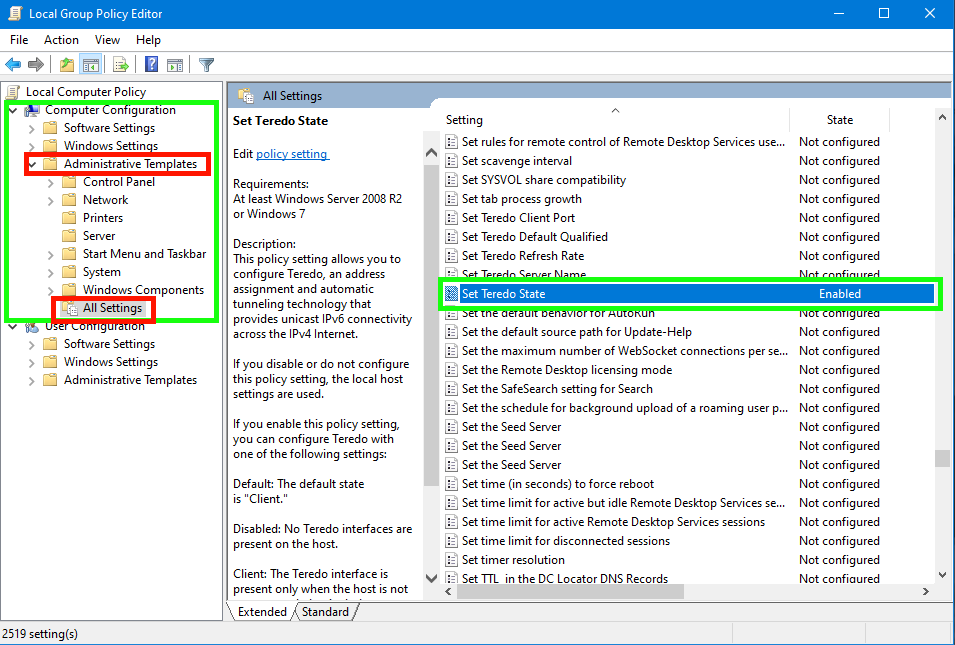
Task: Click the Back arrow toolbar icon
Action: coord(13,65)
